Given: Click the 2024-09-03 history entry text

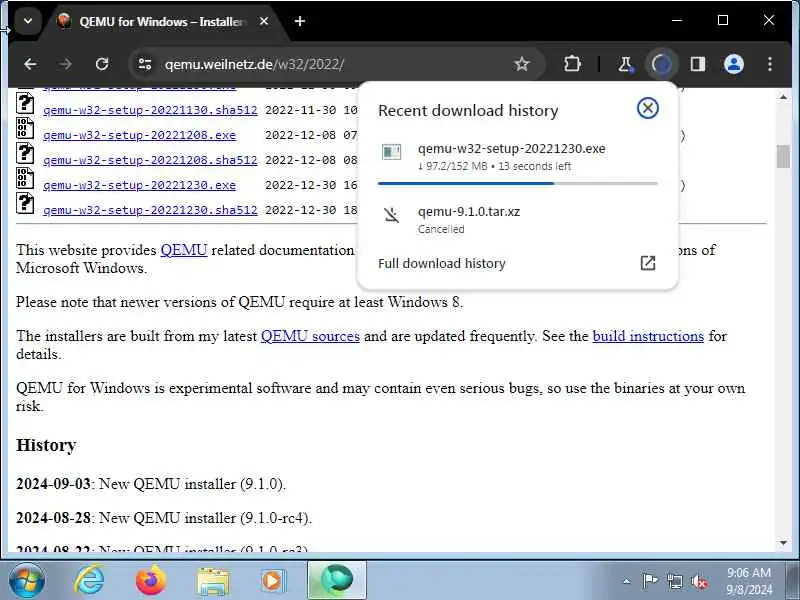Looking at the screenshot, I should pyautogui.click(x=151, y=484).
